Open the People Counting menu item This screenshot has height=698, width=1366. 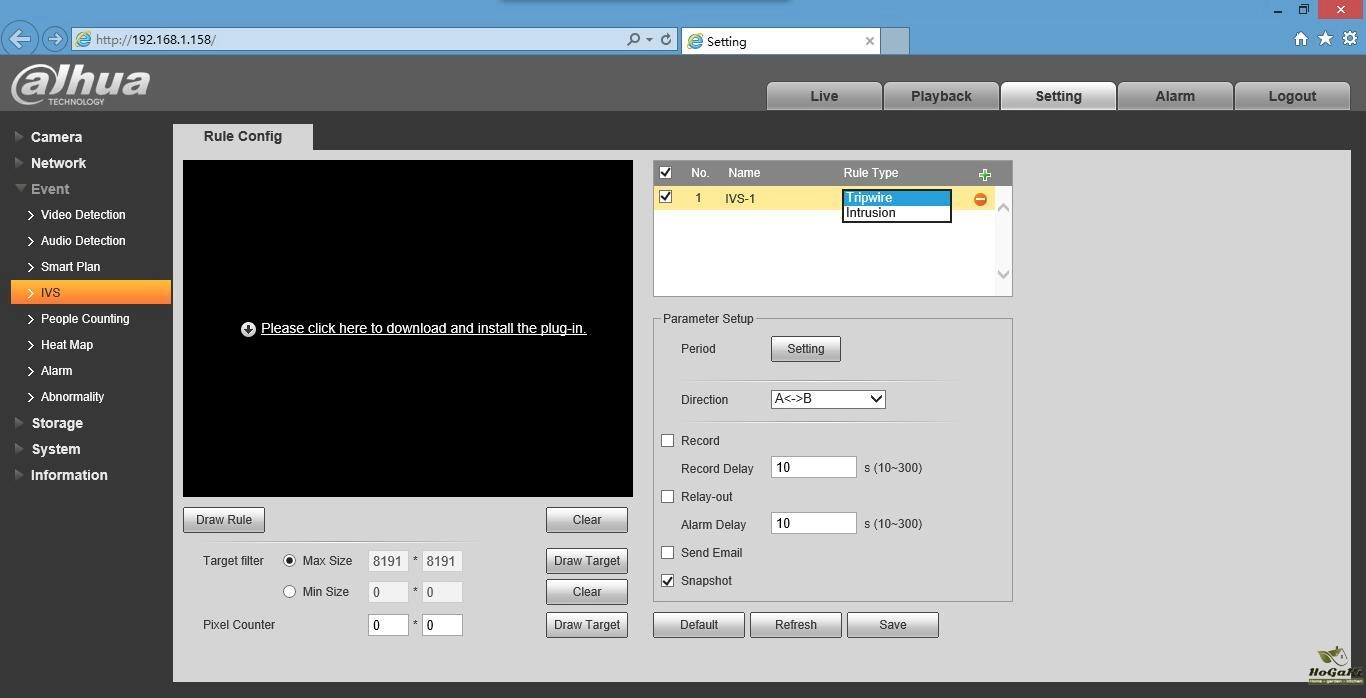coord(85,319)
